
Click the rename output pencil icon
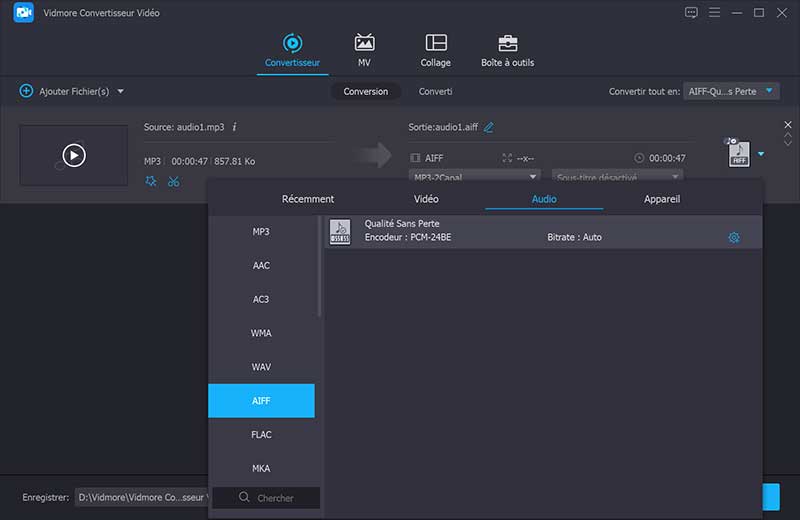click(x=489, y=128)
